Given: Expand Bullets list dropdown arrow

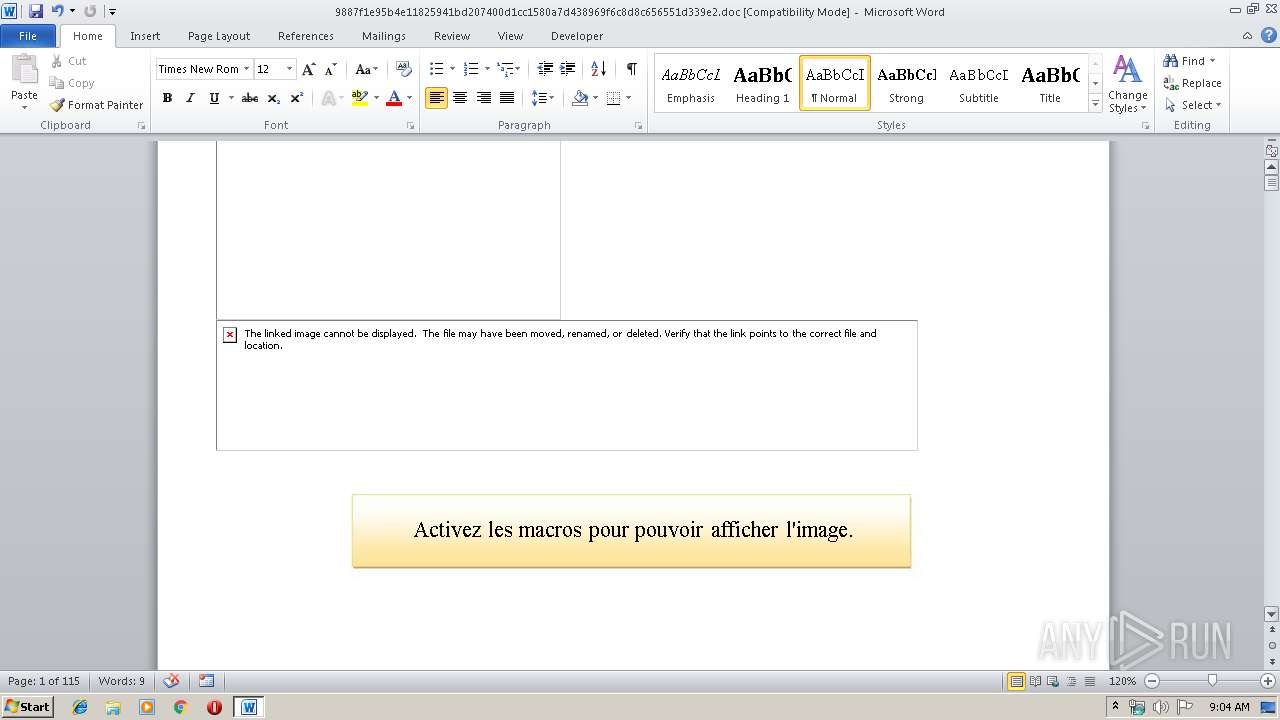Looking at the screenshot, I should point(452,69).
